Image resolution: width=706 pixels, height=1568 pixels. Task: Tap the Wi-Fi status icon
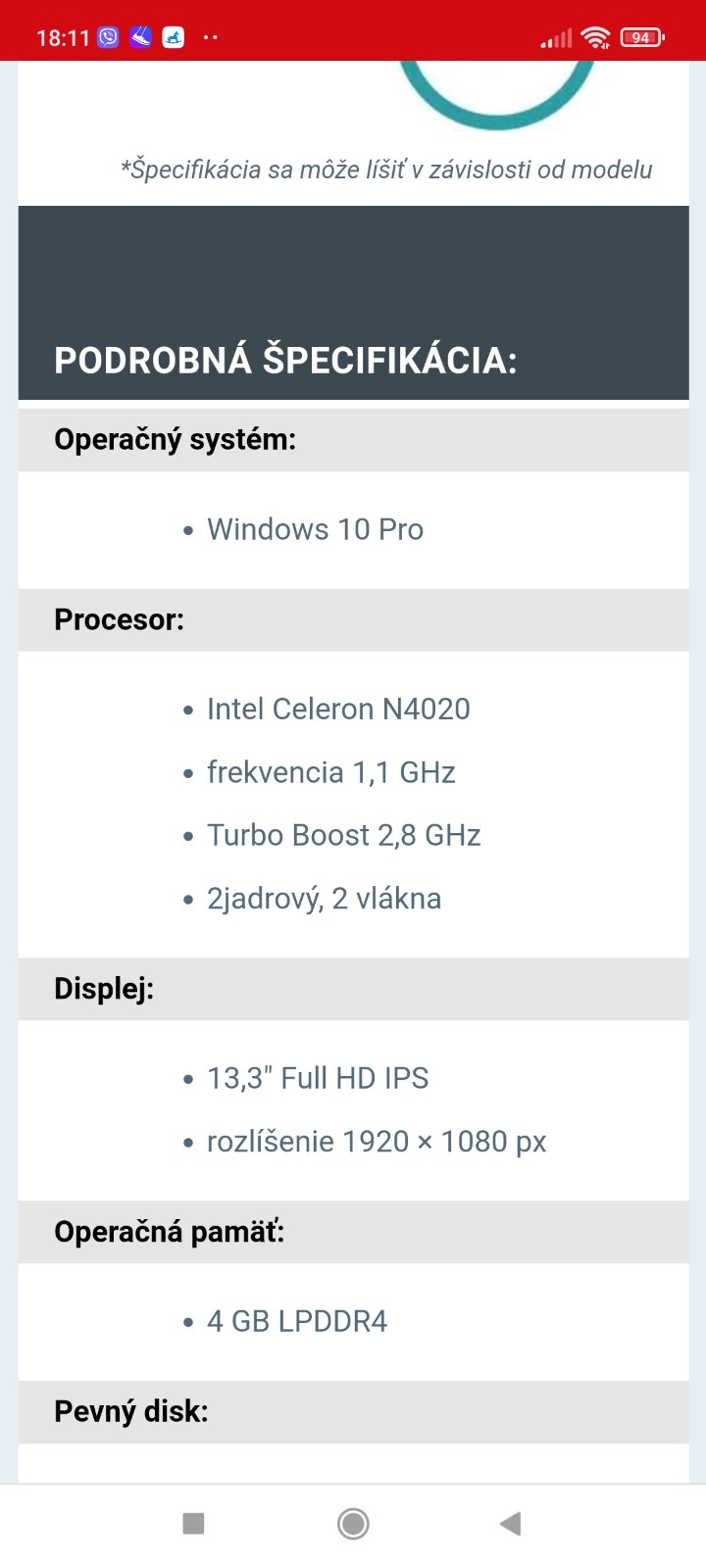595,37
